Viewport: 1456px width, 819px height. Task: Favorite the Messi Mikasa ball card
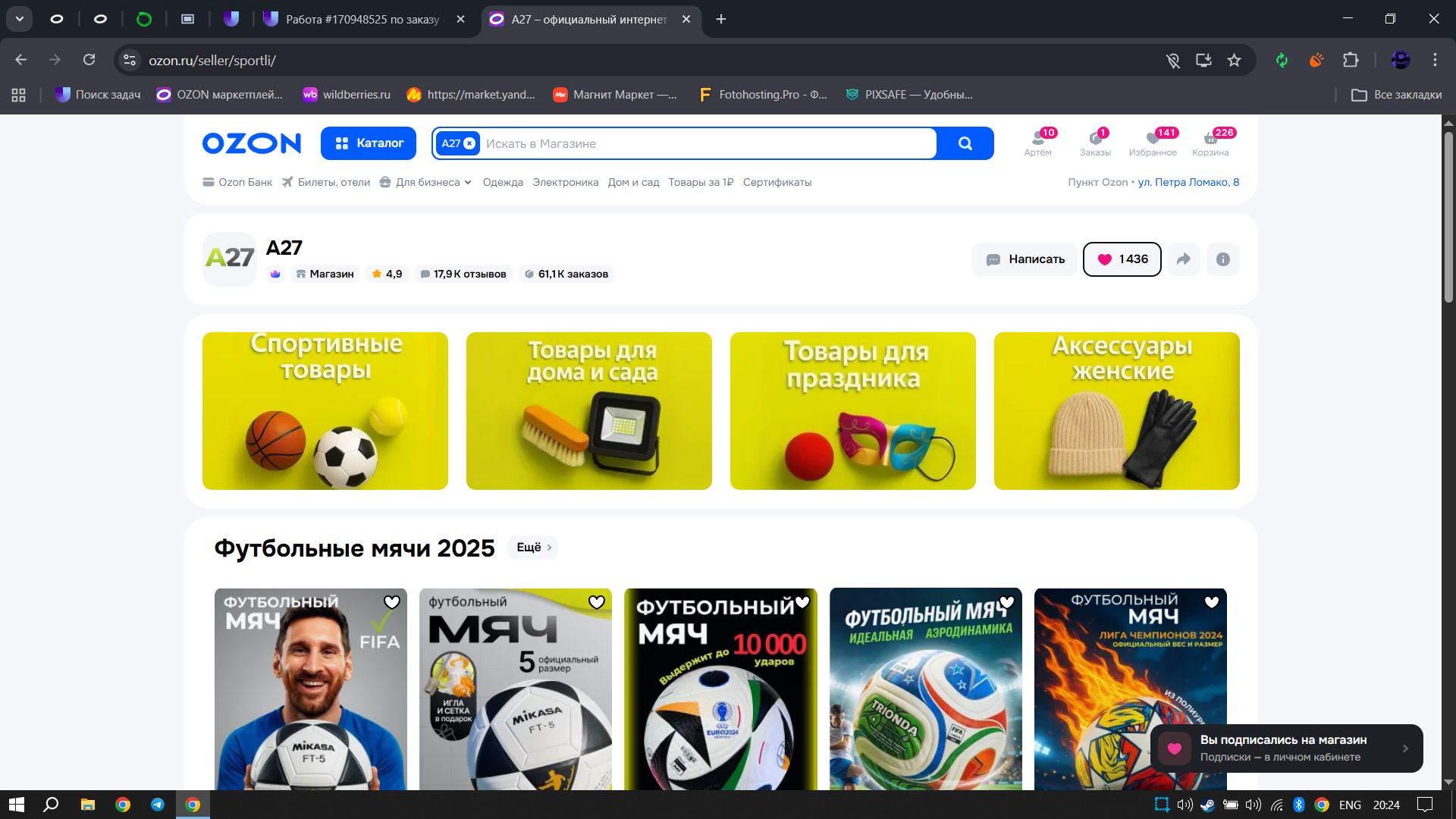[391, 602]
